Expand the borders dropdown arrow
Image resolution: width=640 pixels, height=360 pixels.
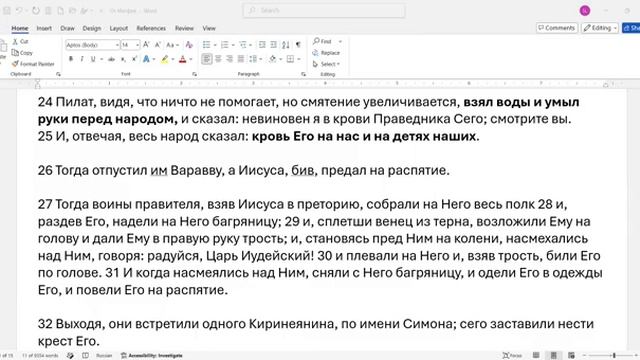coord(299,60)
